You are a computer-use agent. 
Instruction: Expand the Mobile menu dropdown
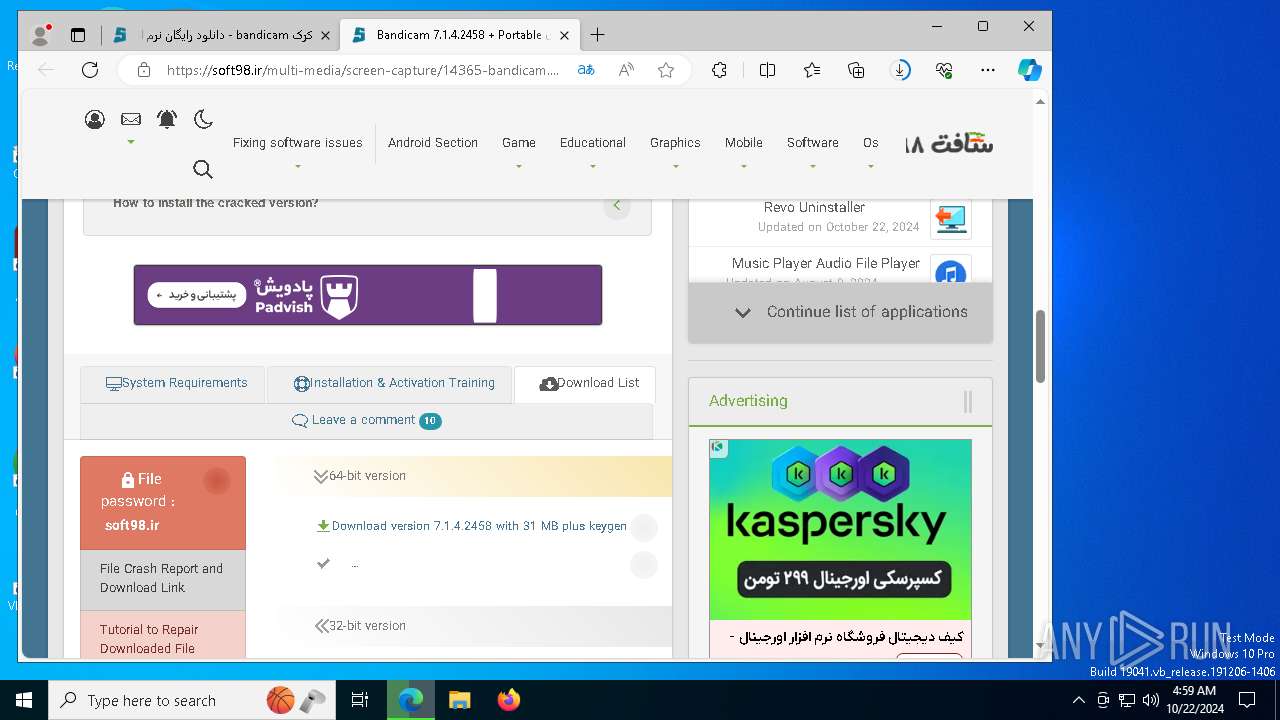(744, 143)
